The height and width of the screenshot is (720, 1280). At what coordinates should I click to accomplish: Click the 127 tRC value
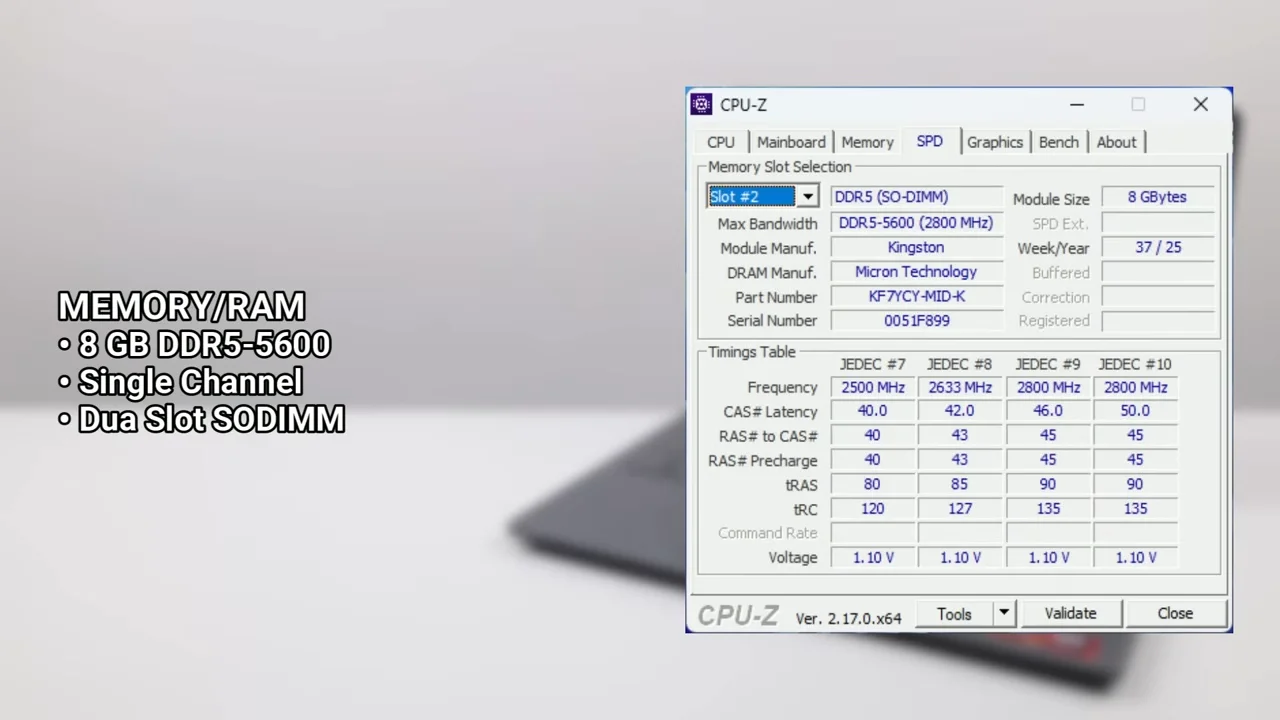click(x=959, y=508)
